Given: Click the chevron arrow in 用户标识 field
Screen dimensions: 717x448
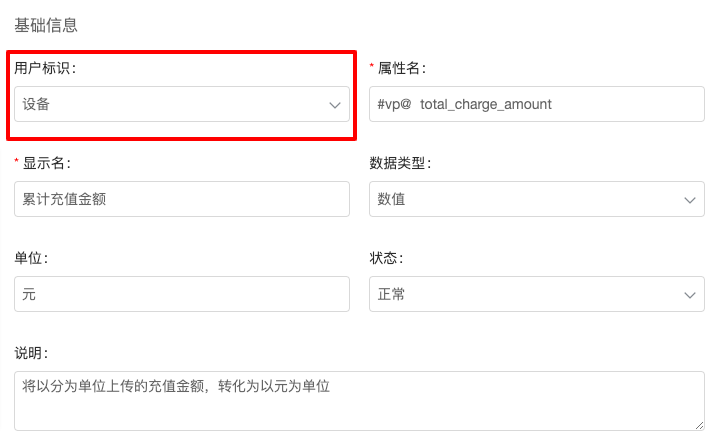Looking at the screenshot, I should pos(335,105).
